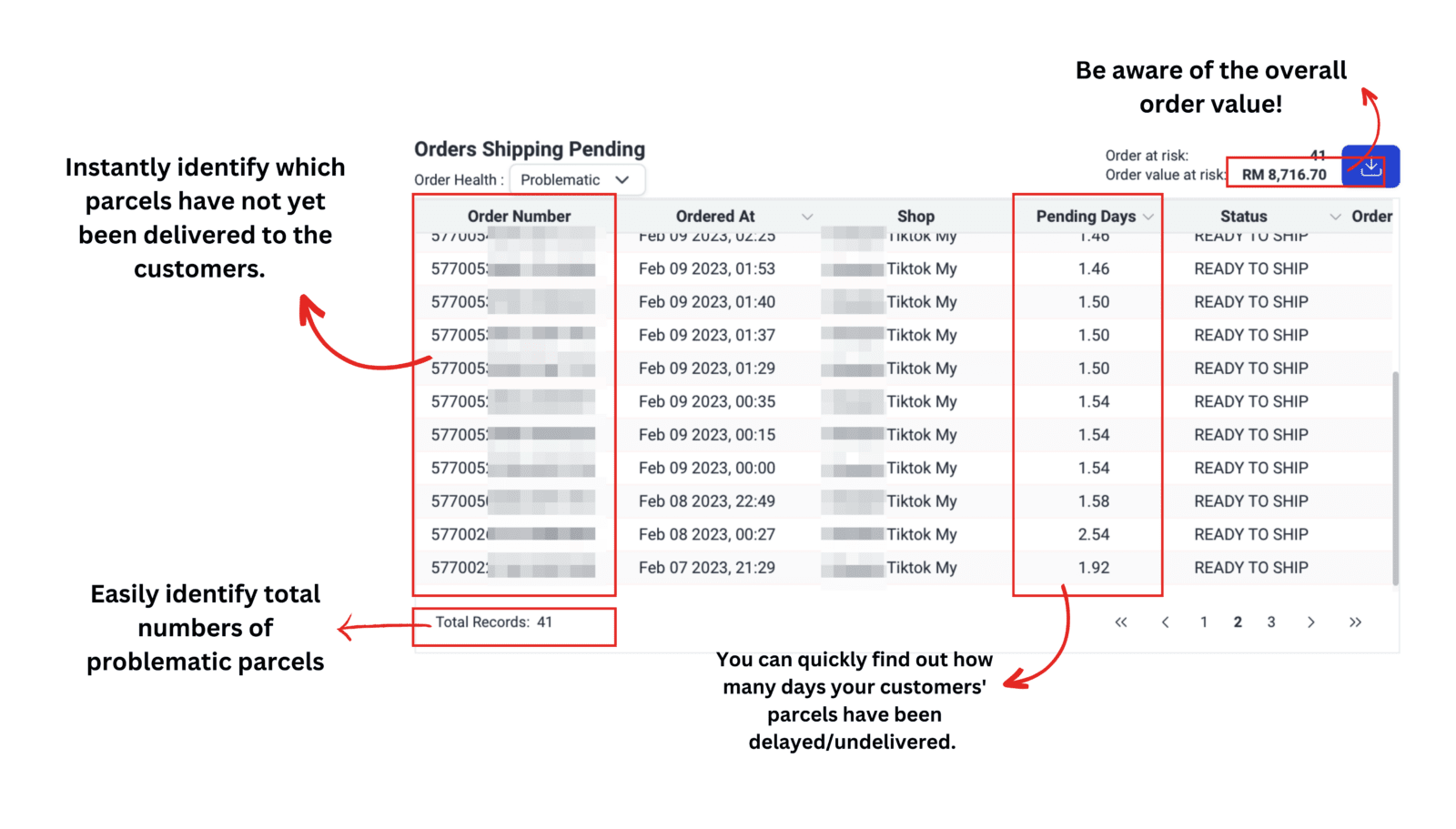Click the order row dated Feb 09 2023, 00:00
This screenshot has width=1456, height=829.
point(903,468)
